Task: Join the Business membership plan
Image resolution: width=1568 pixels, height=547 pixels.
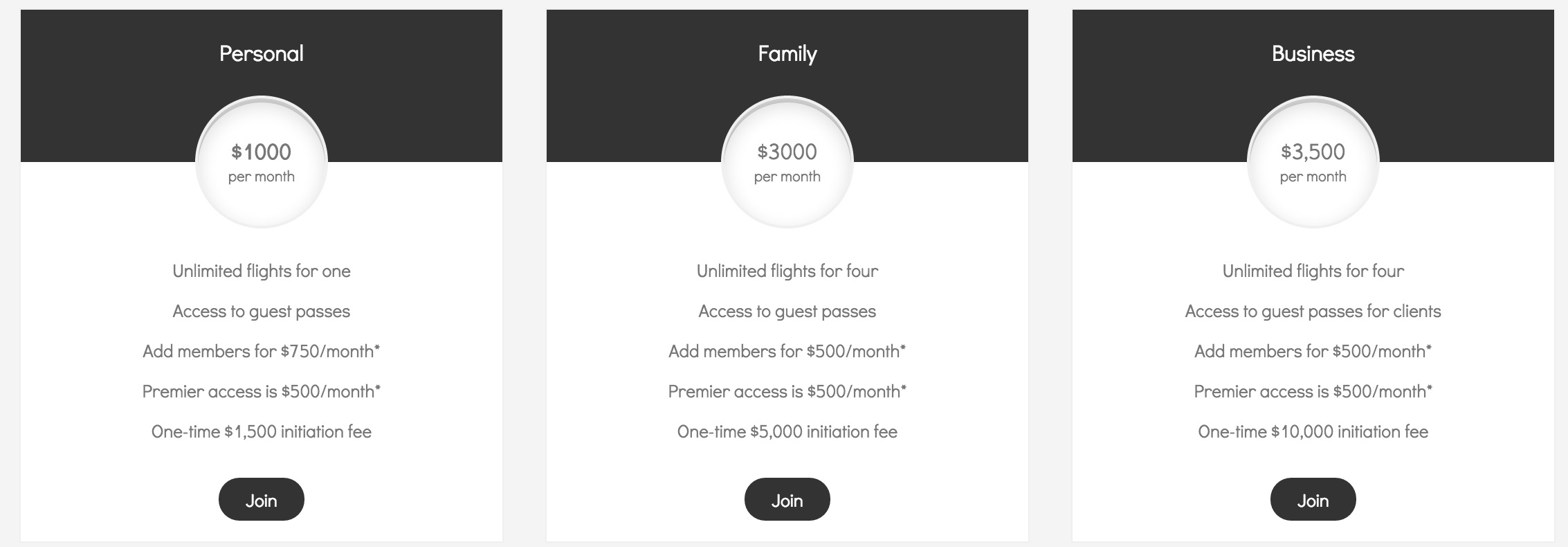Action: (x=1313, y=500)
